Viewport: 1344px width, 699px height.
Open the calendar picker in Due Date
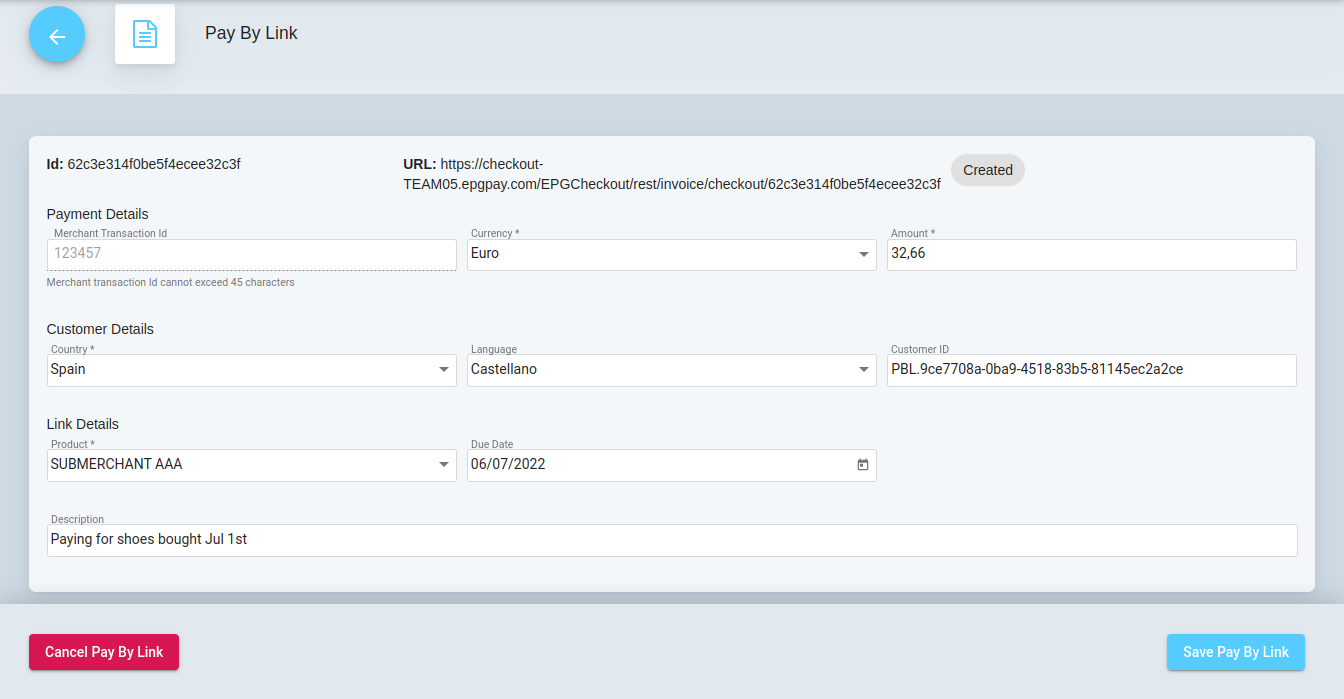pyautogui.click(x=862, y=465)
